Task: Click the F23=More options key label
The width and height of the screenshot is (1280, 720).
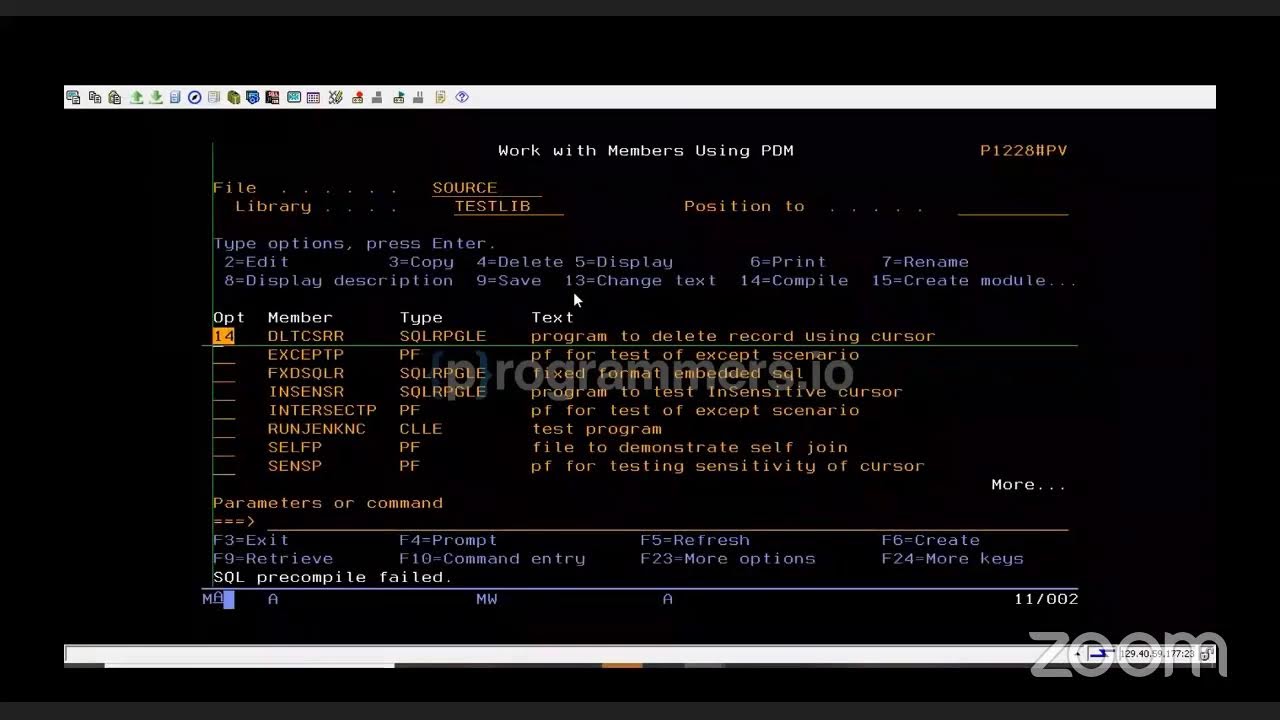Action: tap(728, 559)
